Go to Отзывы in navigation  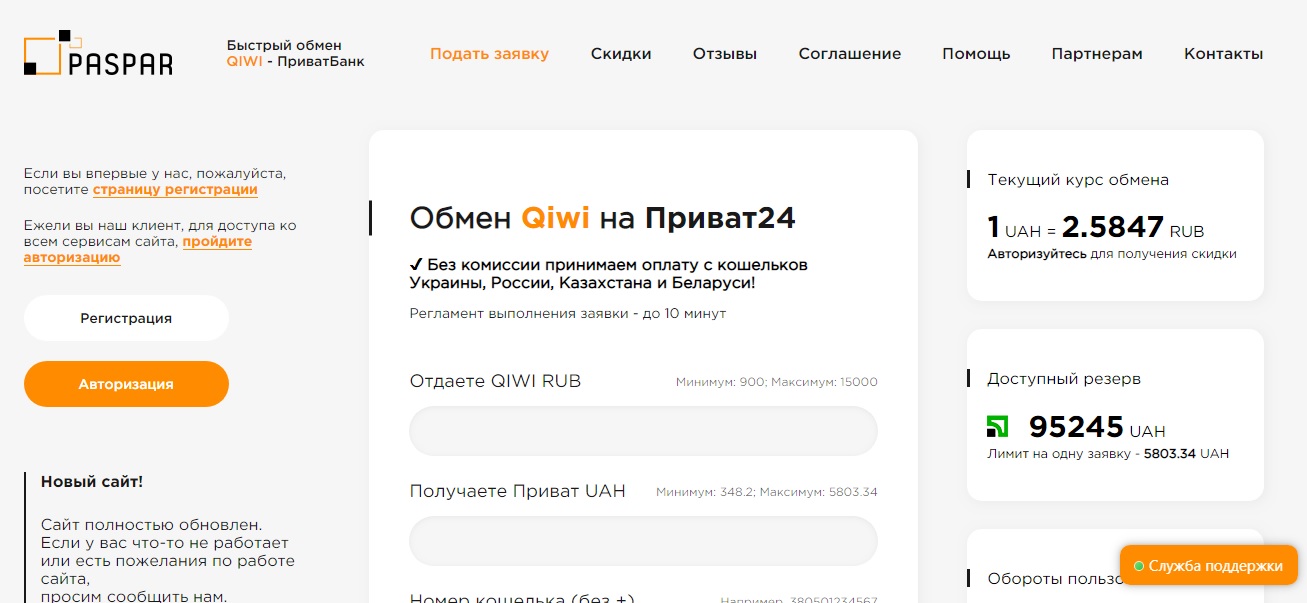coord(725,54)
